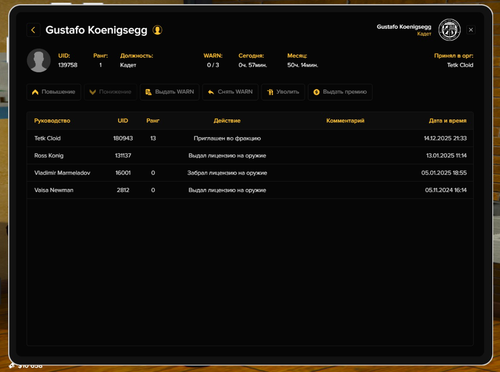Click date 13.01.2025 11:14

pos(446,156)
